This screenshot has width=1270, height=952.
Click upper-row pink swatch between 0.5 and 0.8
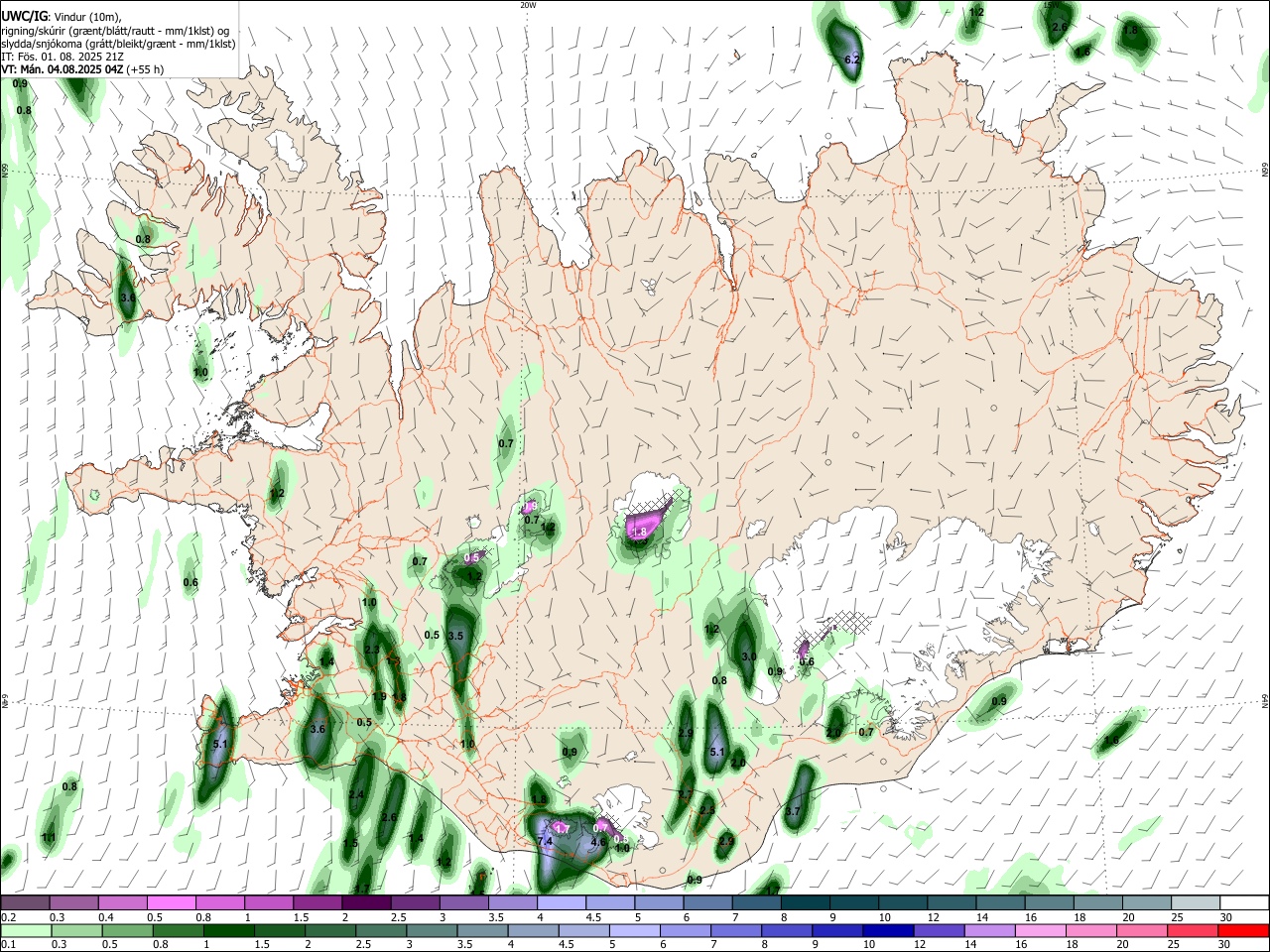pos(172,903)
